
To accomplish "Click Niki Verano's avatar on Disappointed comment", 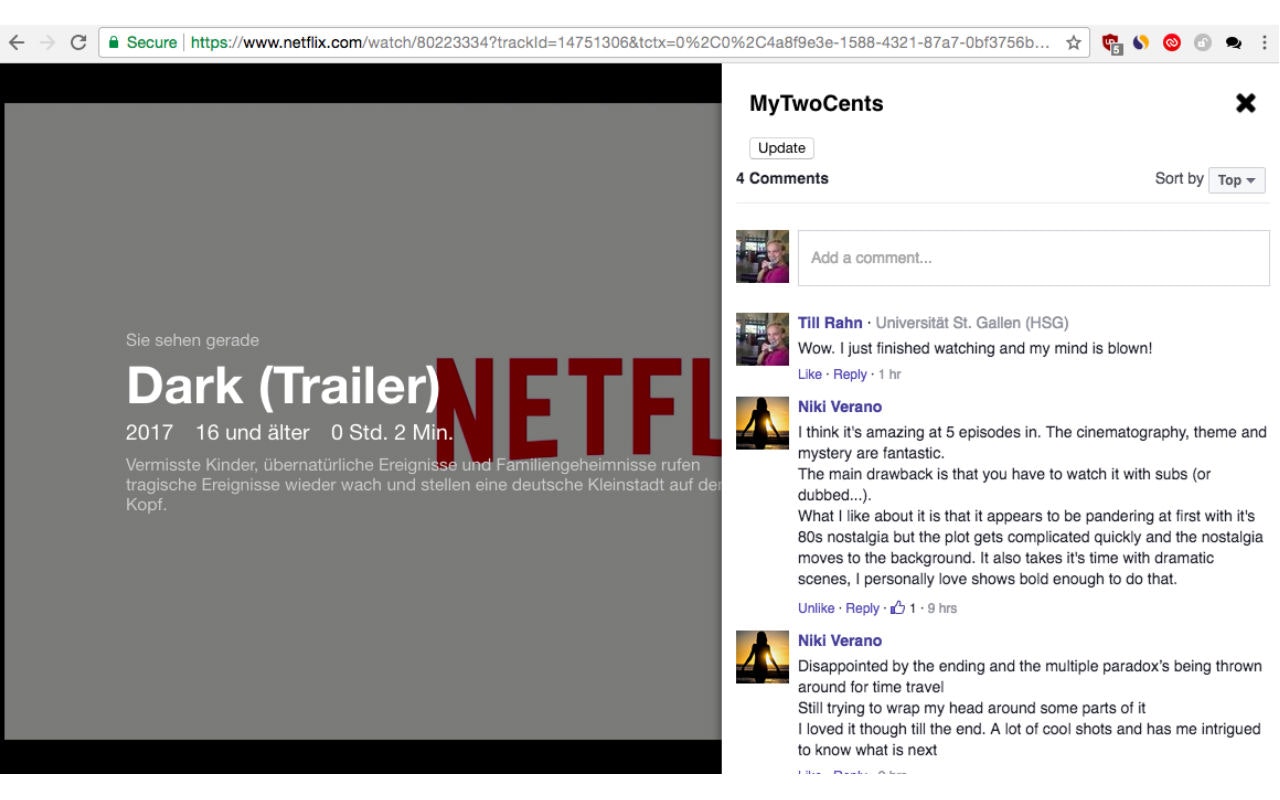I will tap(762, 657).
